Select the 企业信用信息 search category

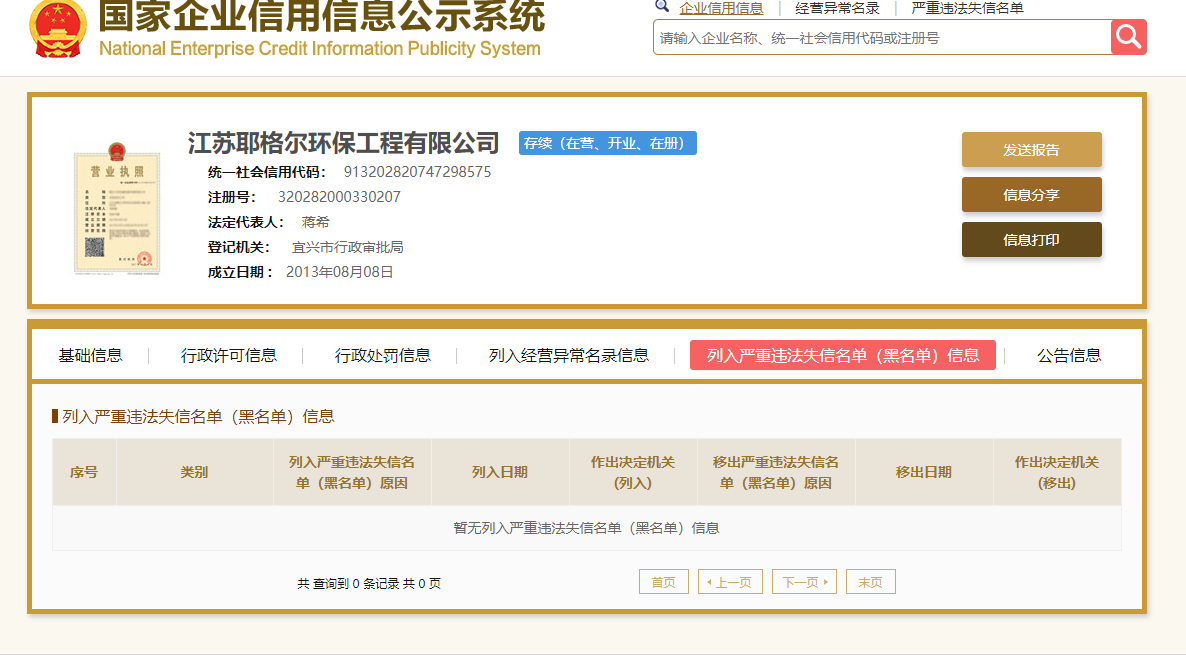click(721, 8)
